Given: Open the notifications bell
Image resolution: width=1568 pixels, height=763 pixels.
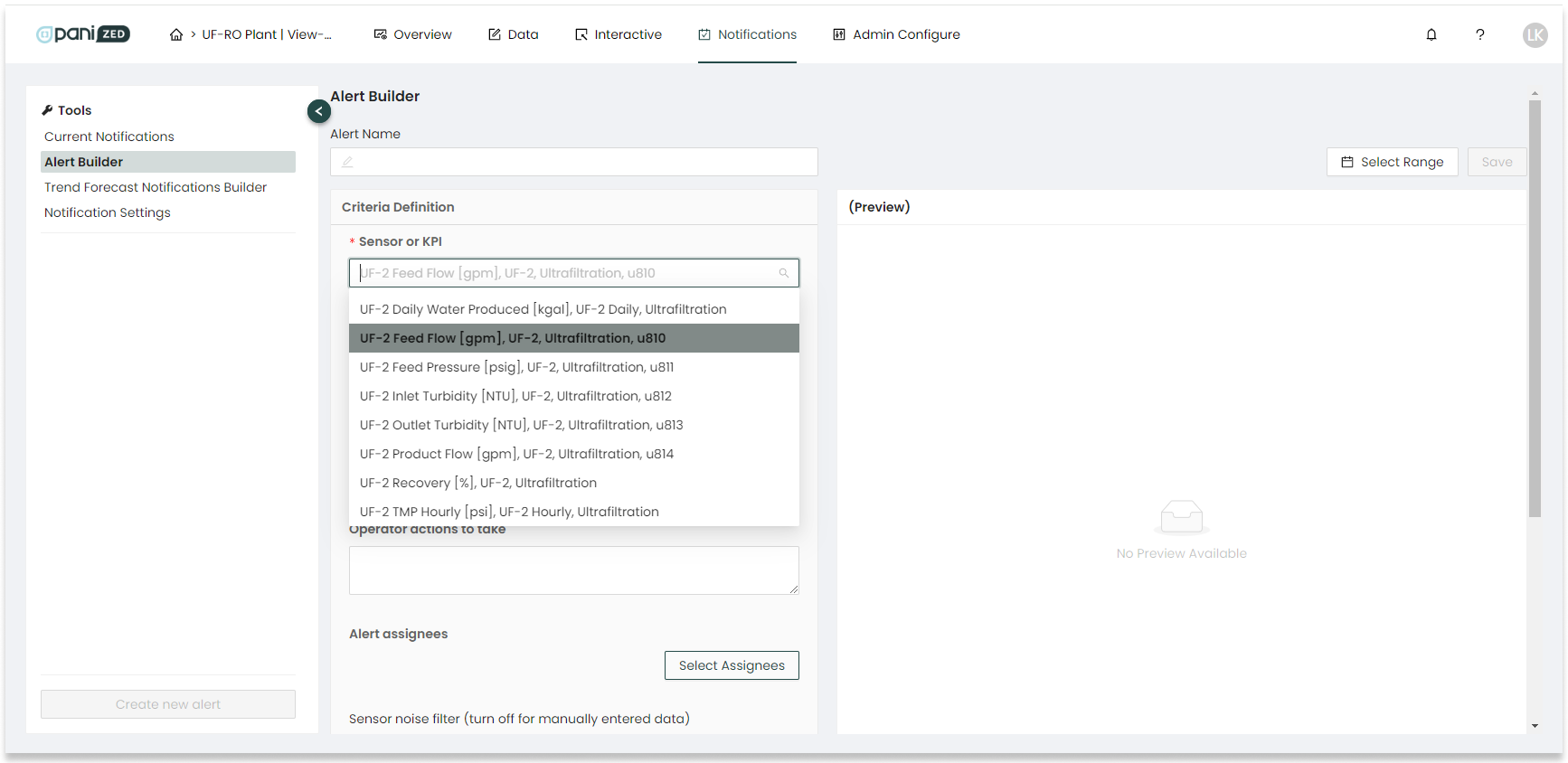Looking at the screenshot, I should click(x=1431, y=35).
